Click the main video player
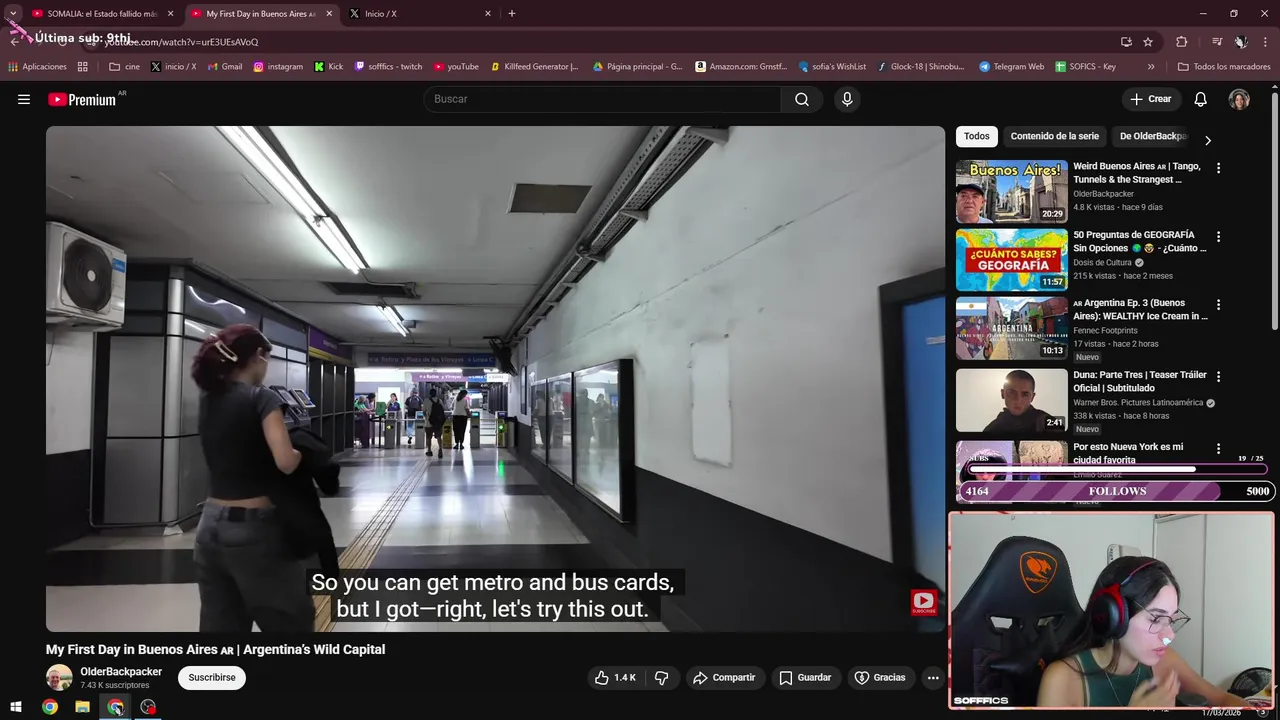1280x720 pixels. click(x=495, y=379)
